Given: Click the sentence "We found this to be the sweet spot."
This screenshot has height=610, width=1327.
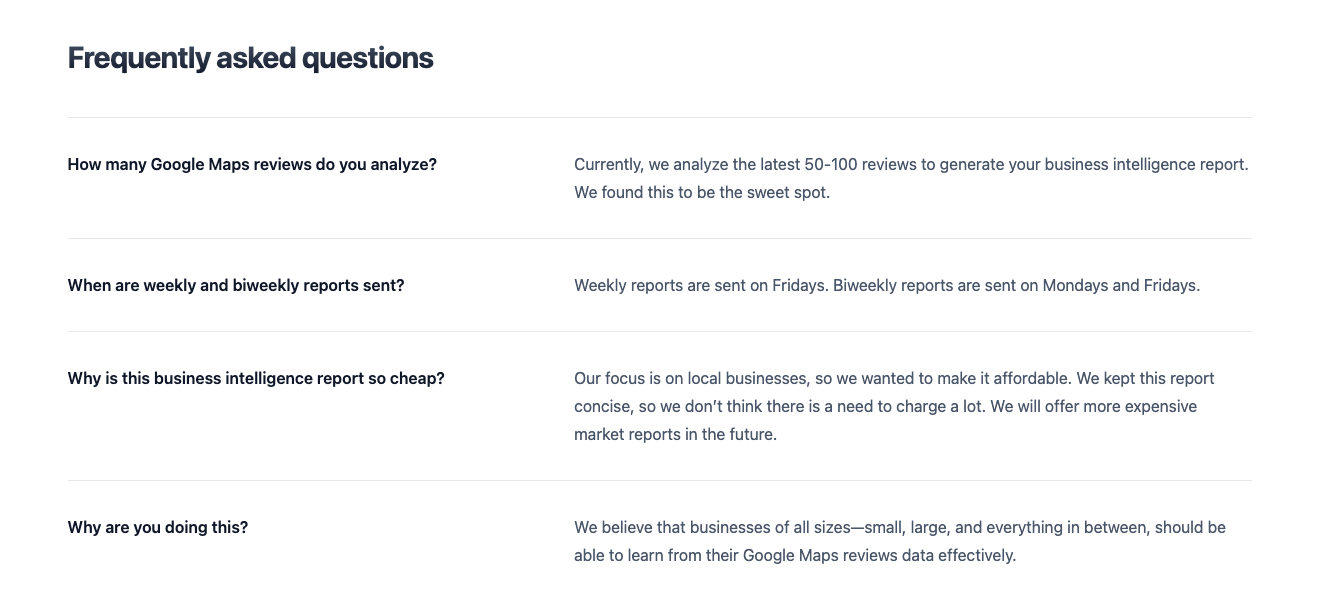Looking at the screenshot, I should (x=701, y=193).
